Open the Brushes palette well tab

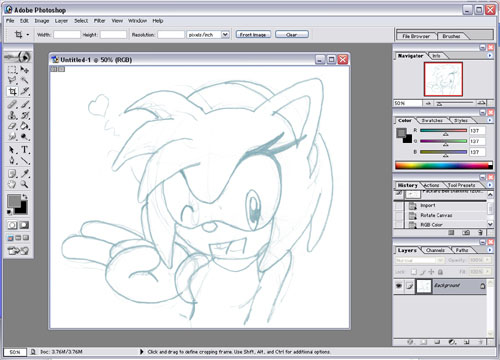click(x=451, y=36)
